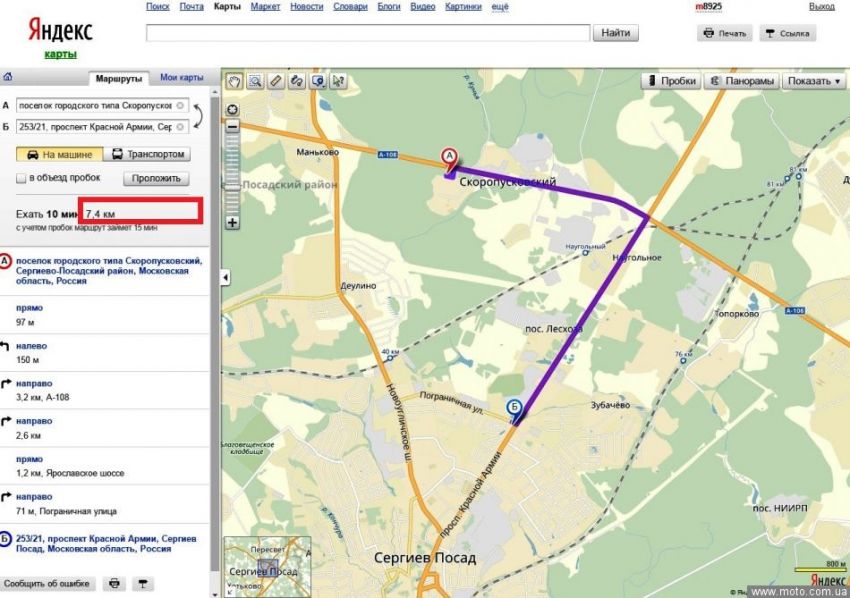Click the printer icon below route list

[x=114, y=584]
